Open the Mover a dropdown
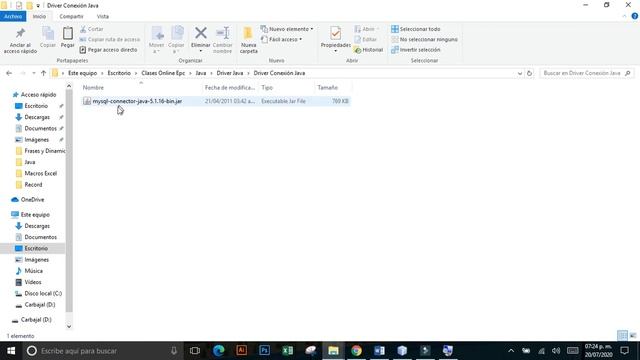The height and width of the screenshot is (360, 640). (x=156, y=40)
